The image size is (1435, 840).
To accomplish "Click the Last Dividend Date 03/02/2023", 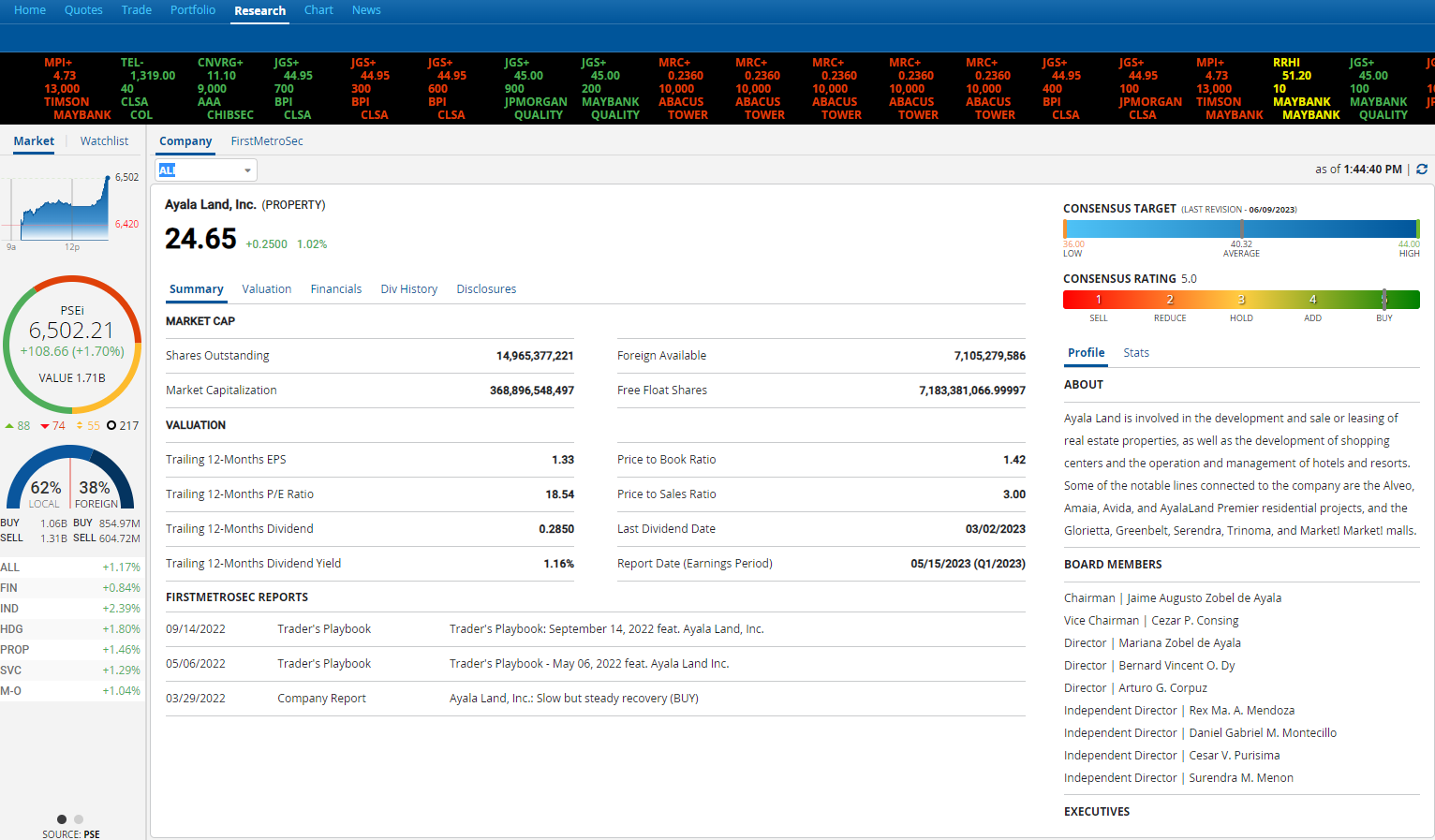I will (x=996, y=529).
